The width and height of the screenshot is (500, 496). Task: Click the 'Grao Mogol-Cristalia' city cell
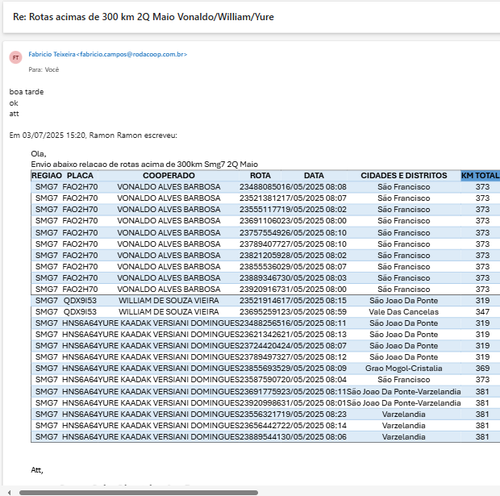(x=404, y=368)
